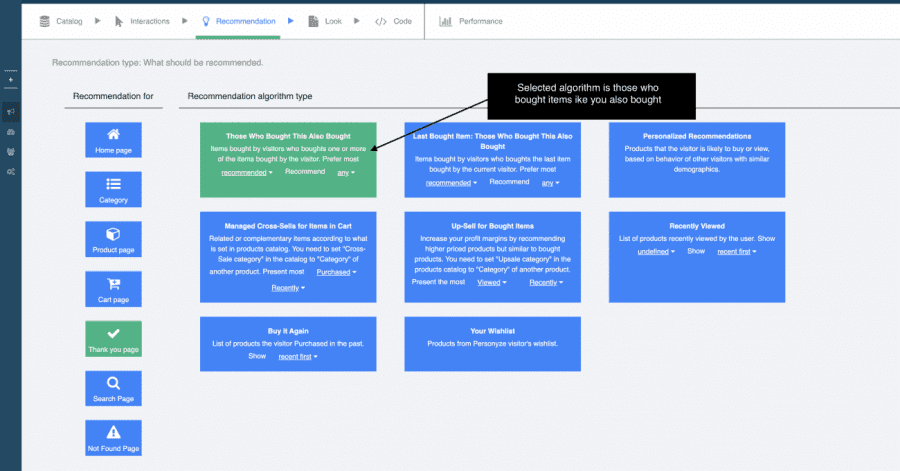900x471 pixels.
Task: Open the gears settings icon in sidebar
Action: [x=11, y=172]
